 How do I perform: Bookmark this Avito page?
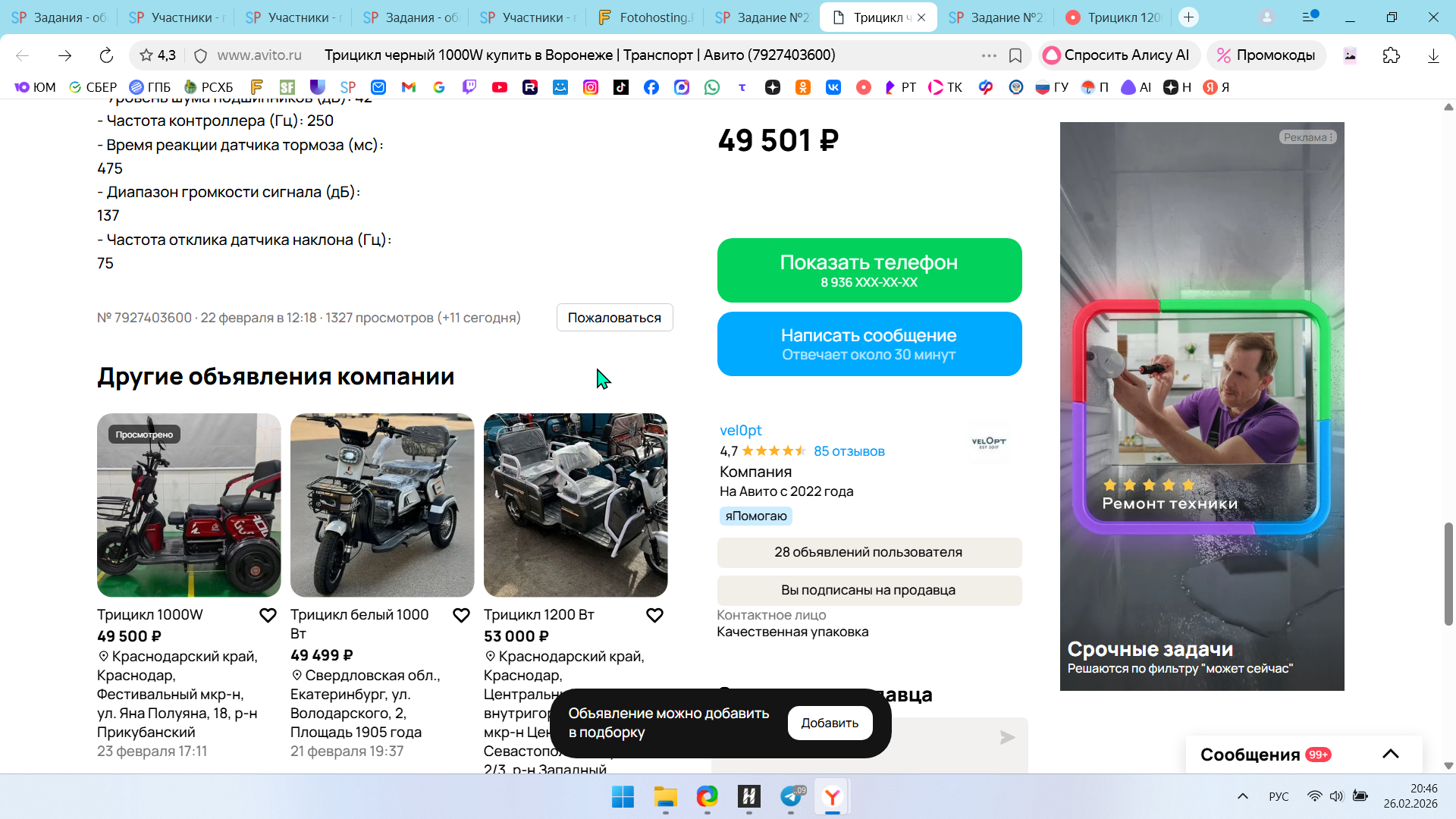[1015, 55]
